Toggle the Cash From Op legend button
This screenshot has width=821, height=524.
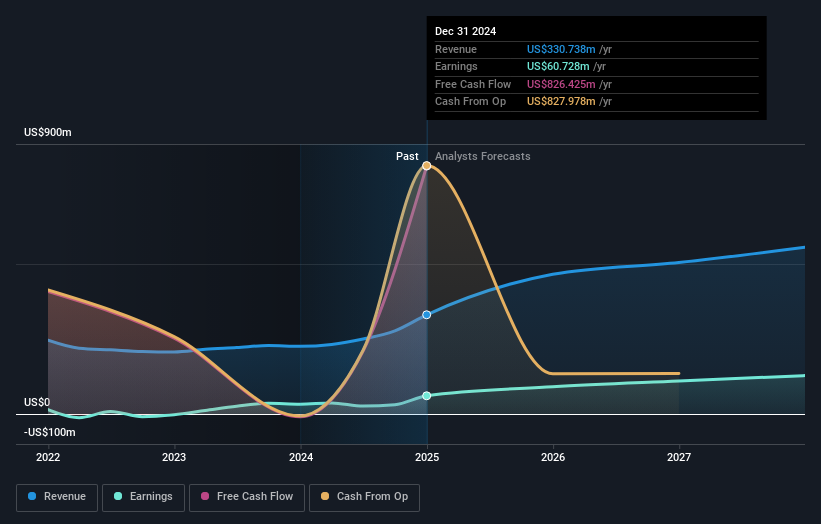pyautogui.click(x=364, y=497)
